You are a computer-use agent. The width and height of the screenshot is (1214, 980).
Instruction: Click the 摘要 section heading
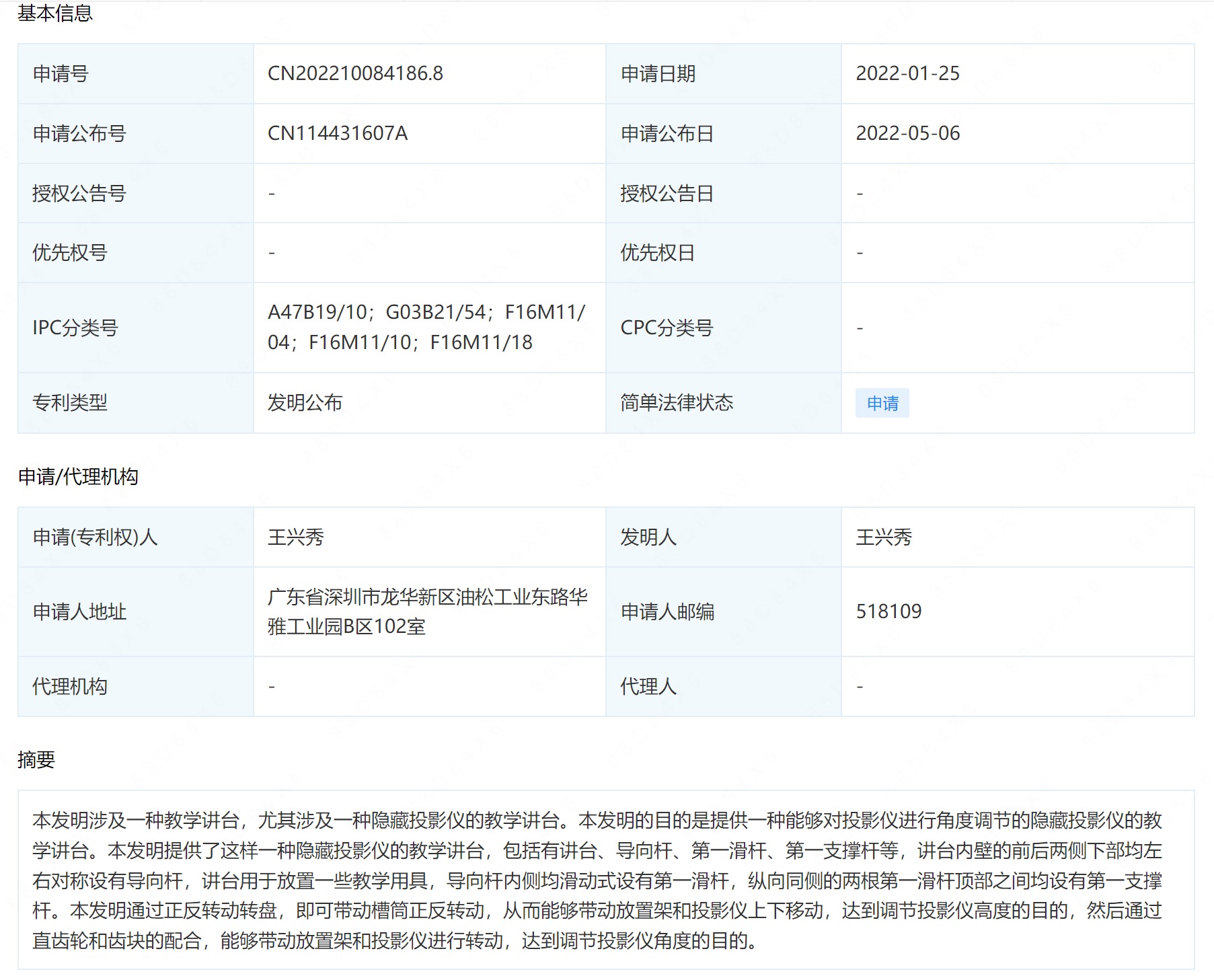coord(36,759)
